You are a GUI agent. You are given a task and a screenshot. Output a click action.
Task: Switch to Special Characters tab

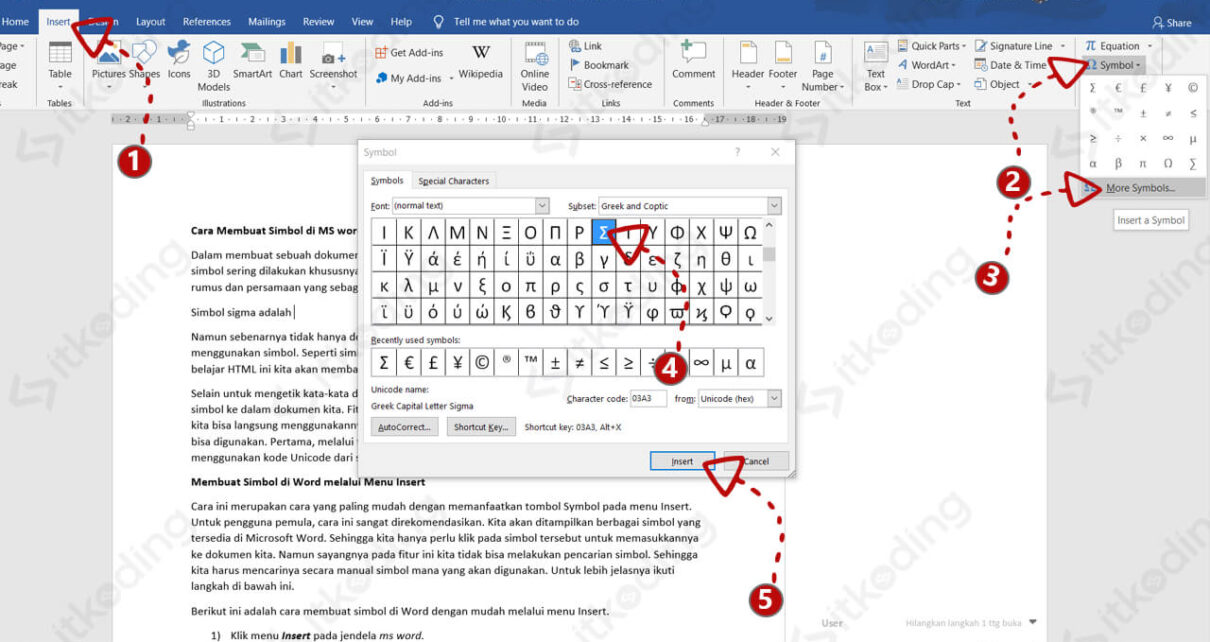454,181
